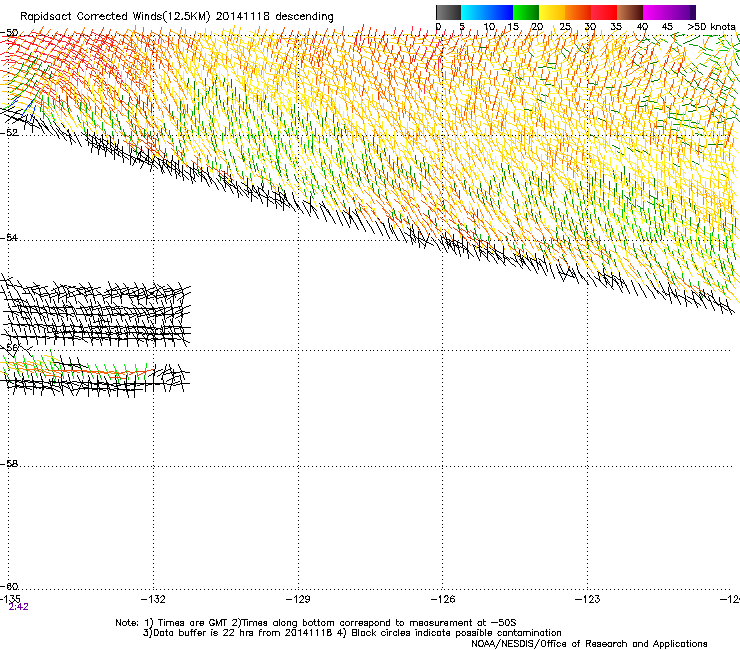Click the yellow 20-25 knots color swatch
The height and width of the screenshot is (650, 740).
click(552, 12)
